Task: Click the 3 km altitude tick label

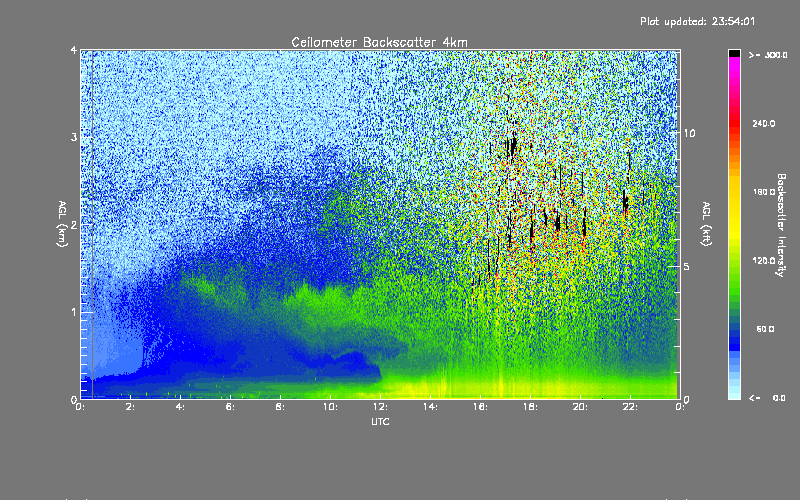Action: [x=74, y=137]
